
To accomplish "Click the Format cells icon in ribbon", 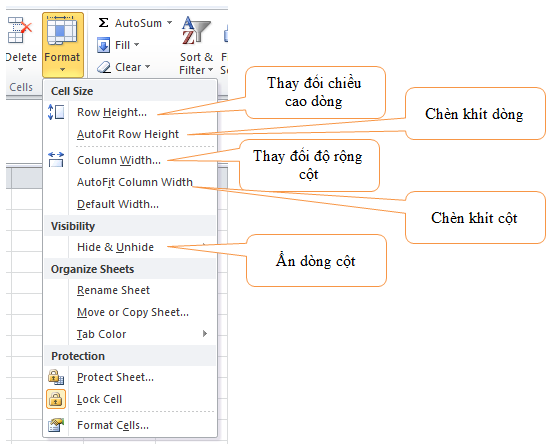I will click(62, 30).
